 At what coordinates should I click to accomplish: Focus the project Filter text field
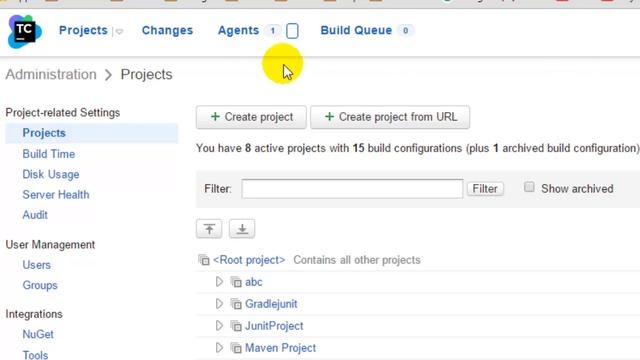click(352, 189)
